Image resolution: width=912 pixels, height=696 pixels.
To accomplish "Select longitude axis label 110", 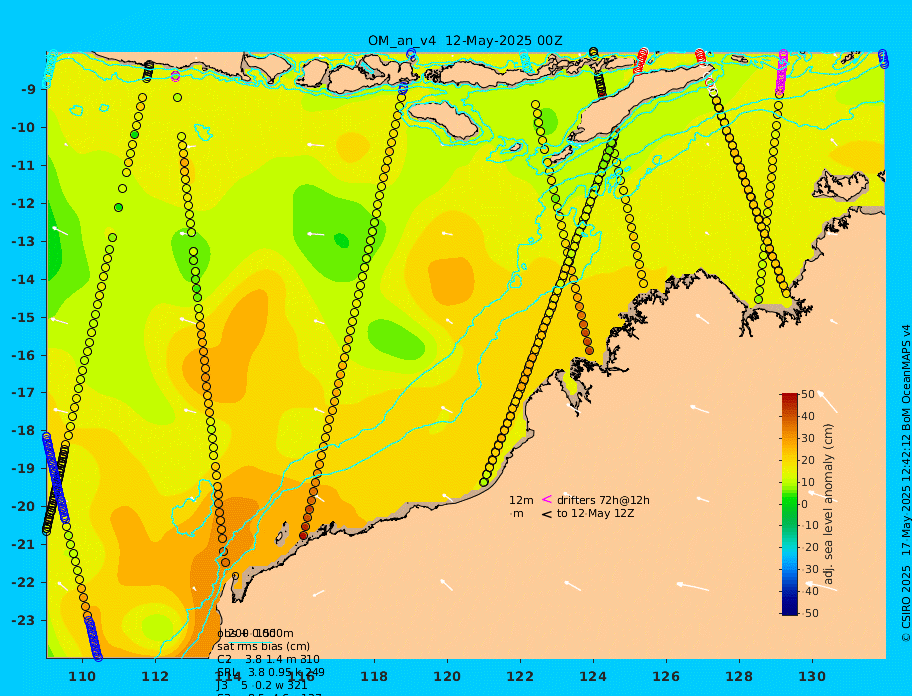I will click(x=83, y=676).
